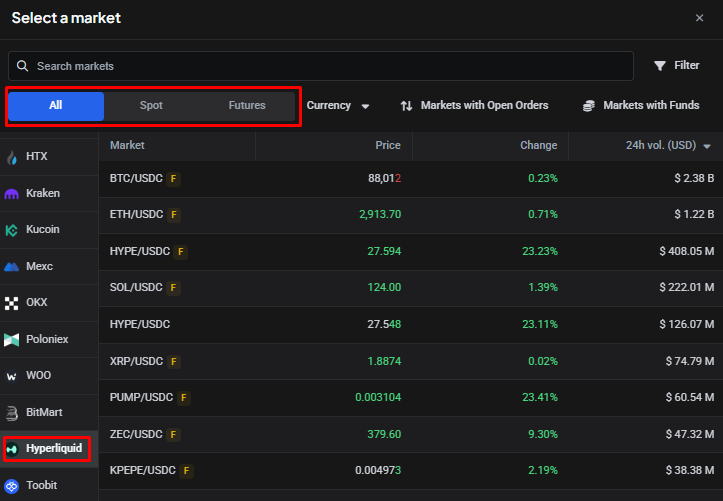Click futures F badge on KPEPE/USDC

coord(187,471)
